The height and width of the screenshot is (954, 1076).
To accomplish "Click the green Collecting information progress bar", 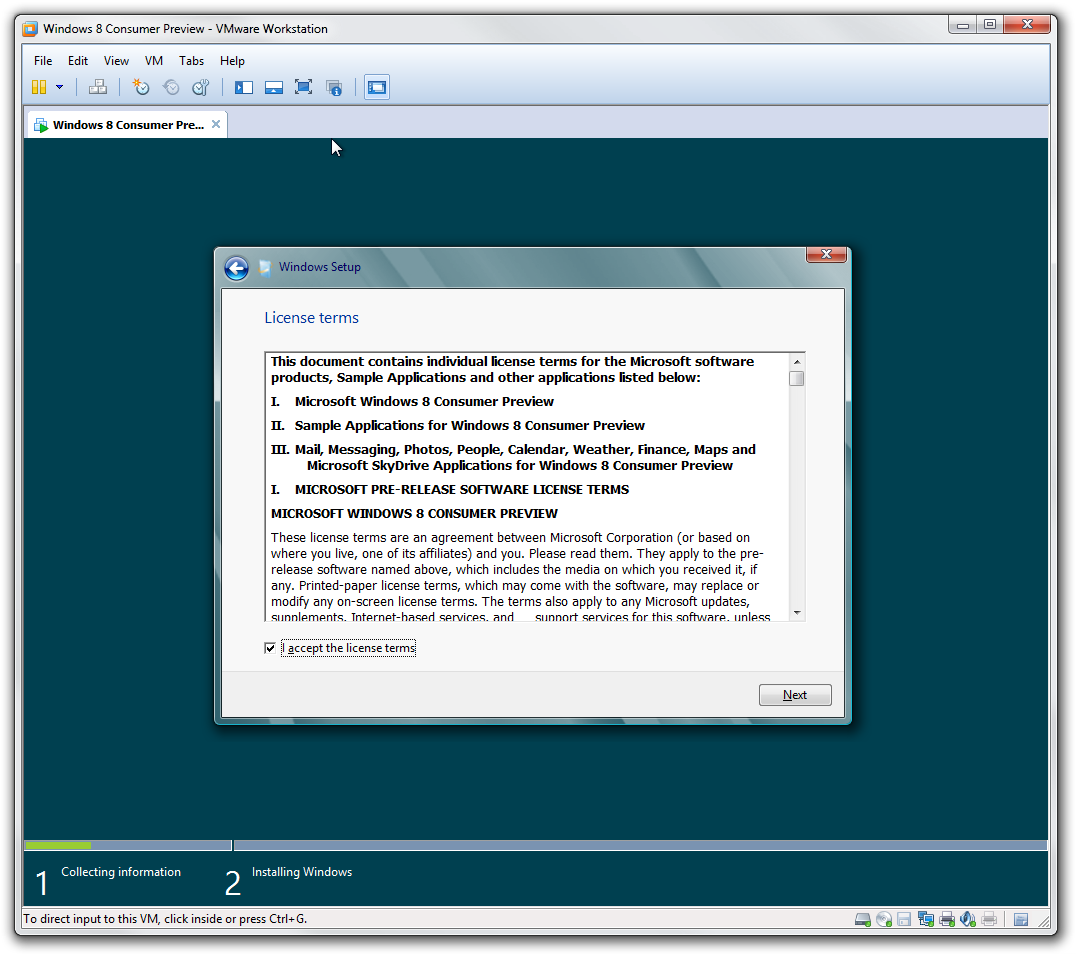I will point(57,845).
